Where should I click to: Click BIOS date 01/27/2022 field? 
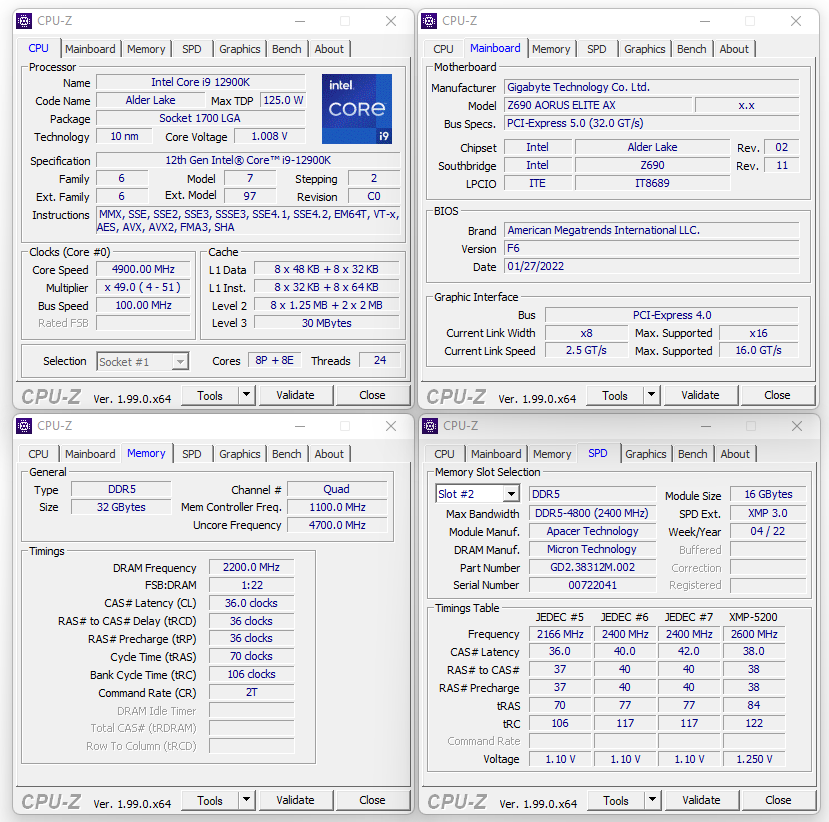tap(651, 266)
